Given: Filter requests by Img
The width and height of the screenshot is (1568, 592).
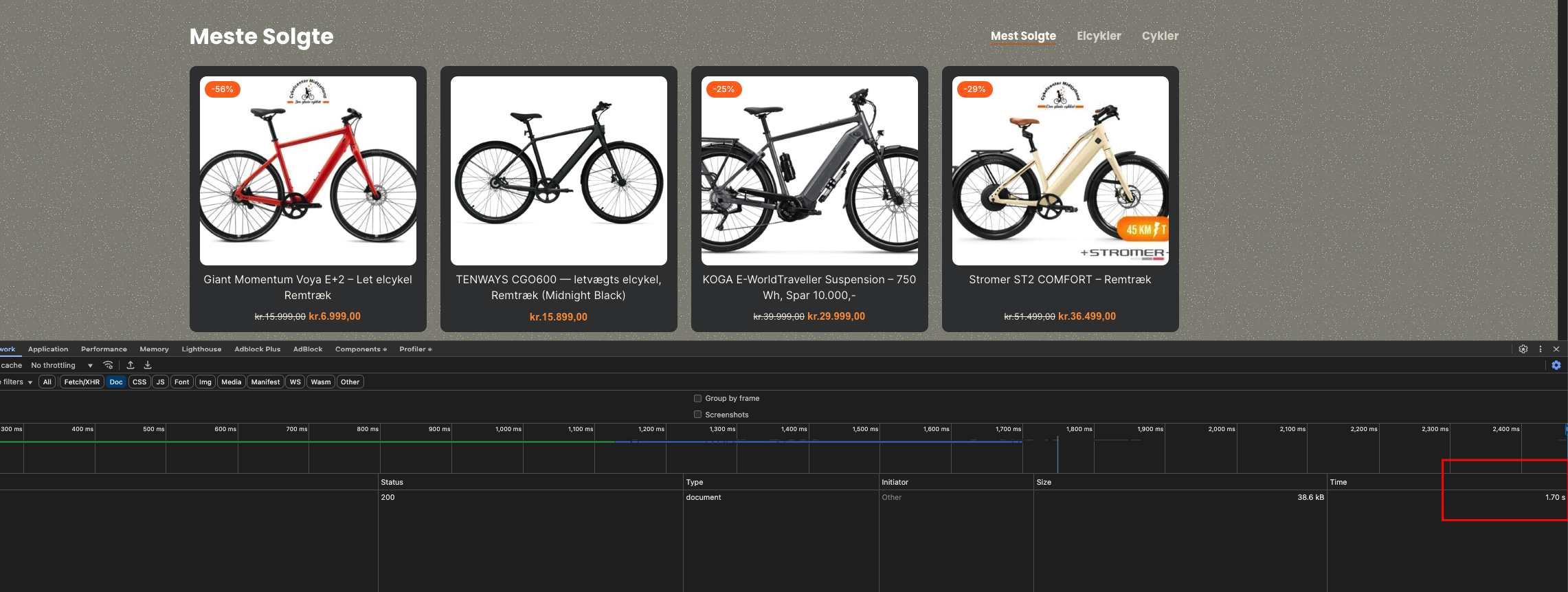Looking at the screenshot, I should 205,382.
